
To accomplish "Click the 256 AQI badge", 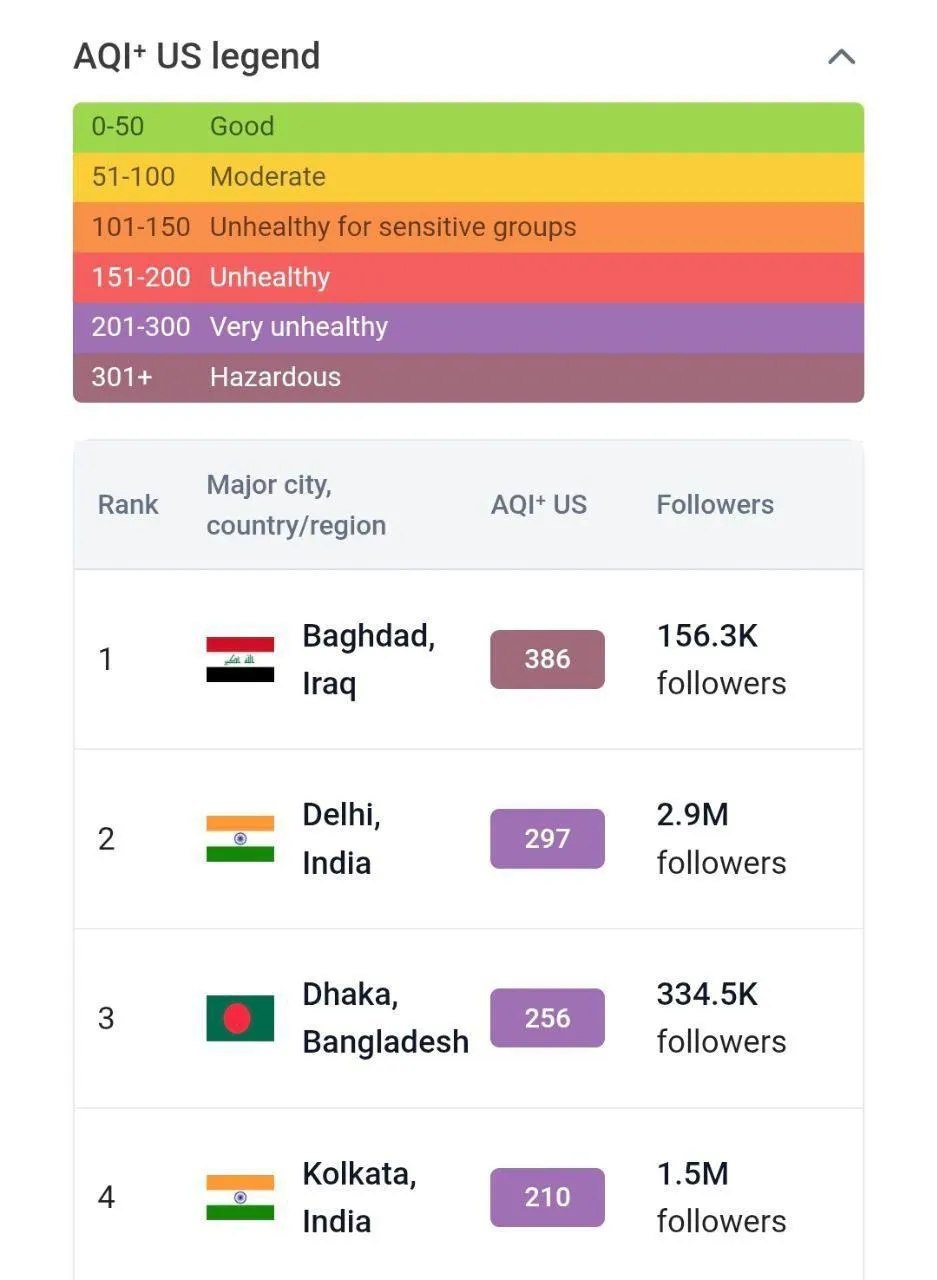I will pos(547,1018).
